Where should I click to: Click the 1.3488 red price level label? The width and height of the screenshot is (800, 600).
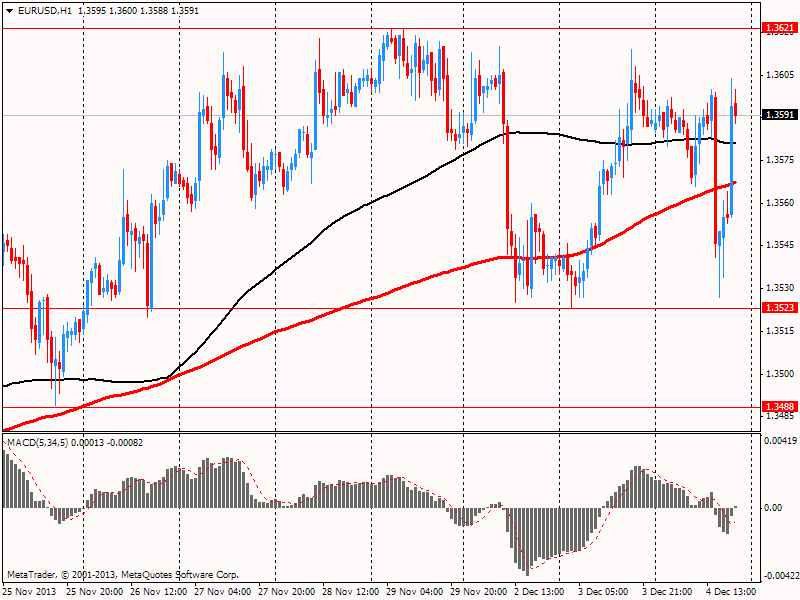pyautogui.click(x=780, y=407)
